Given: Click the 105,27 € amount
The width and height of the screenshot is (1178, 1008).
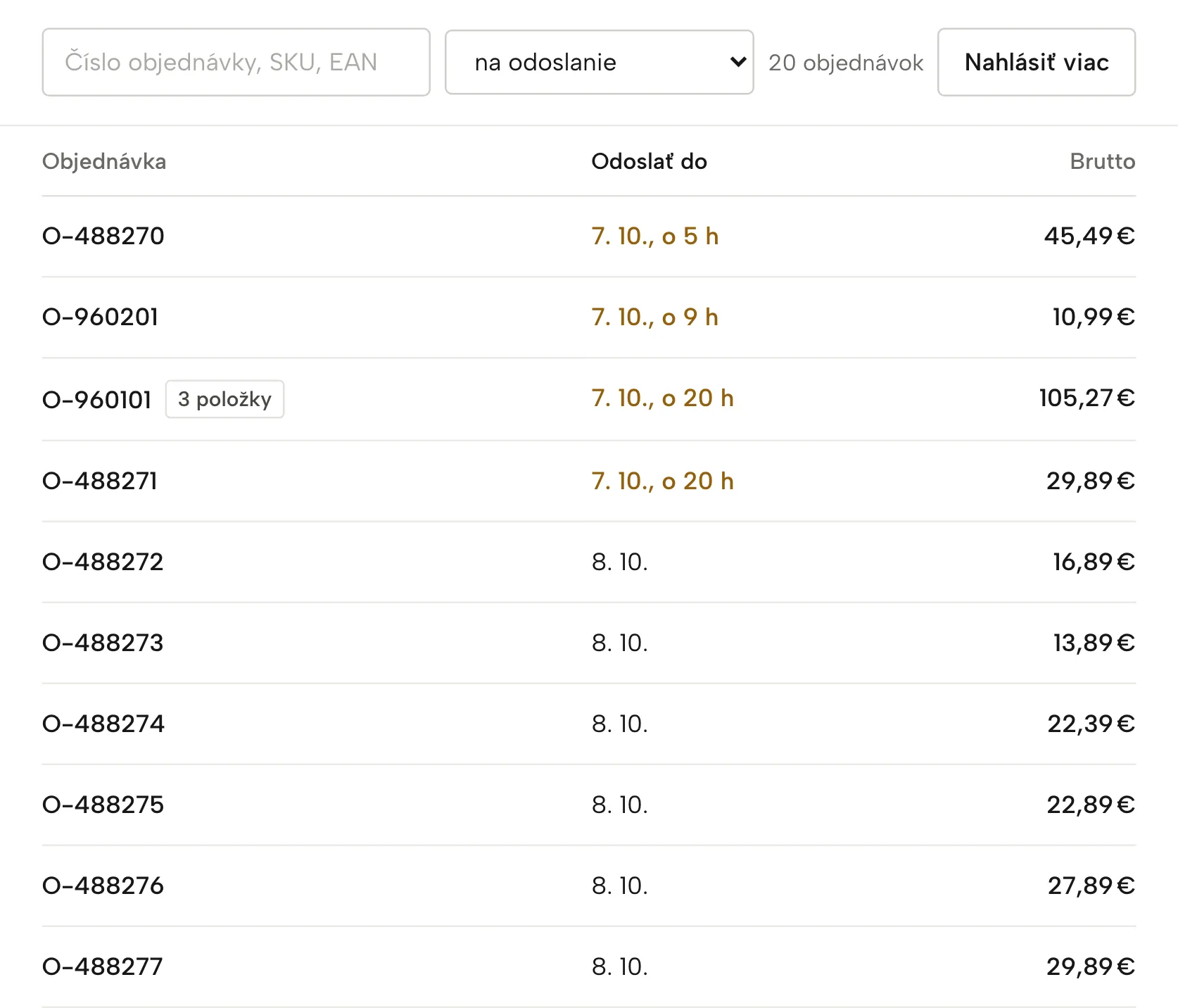Looking at the screenshot, I should coord(1087,398).
